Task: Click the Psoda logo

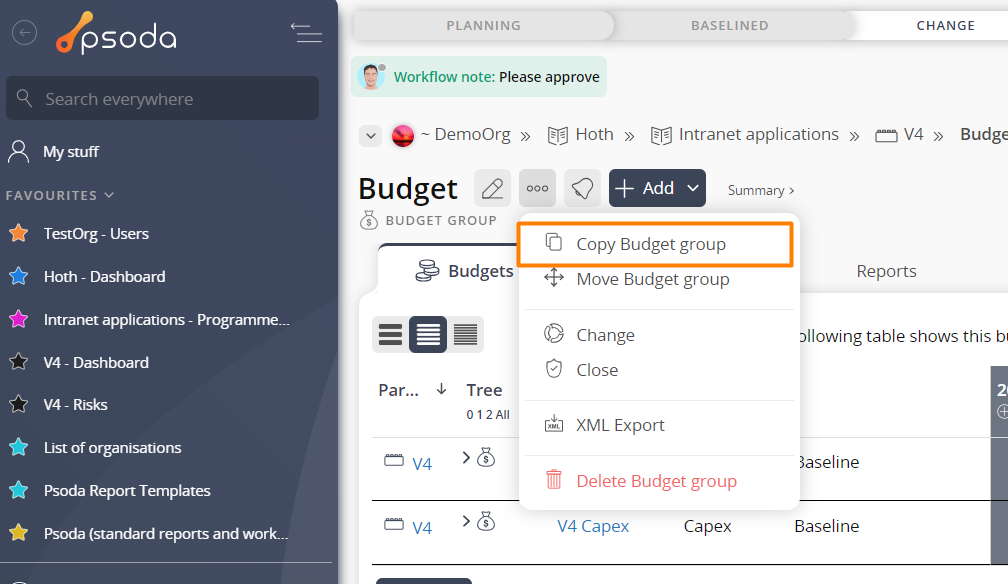Action: pos(116,33)
